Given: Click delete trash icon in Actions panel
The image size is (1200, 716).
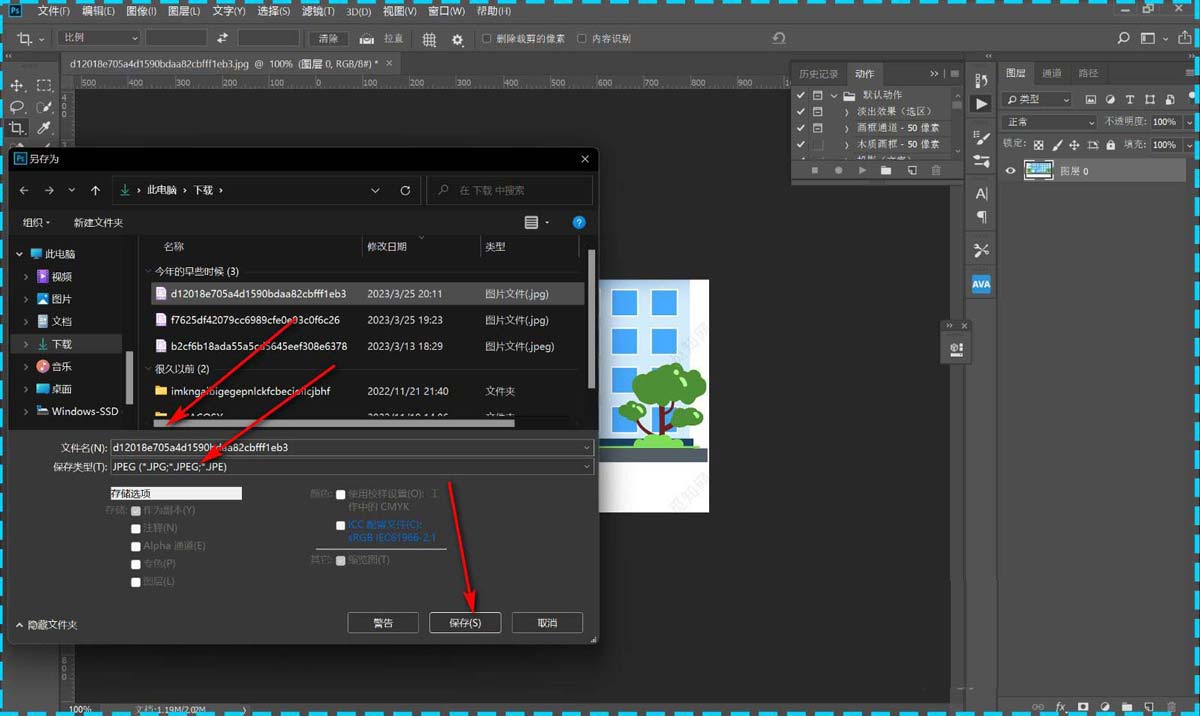Looking at the screenshot, I should point(936,171).
